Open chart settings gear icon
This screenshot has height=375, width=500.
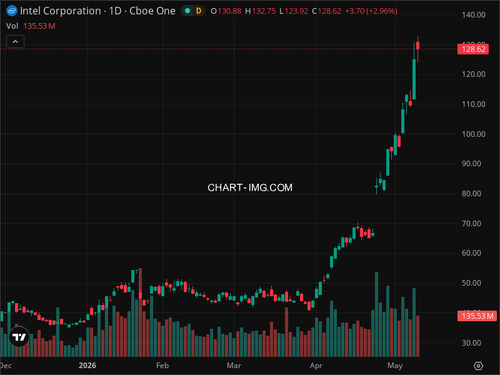478,366
